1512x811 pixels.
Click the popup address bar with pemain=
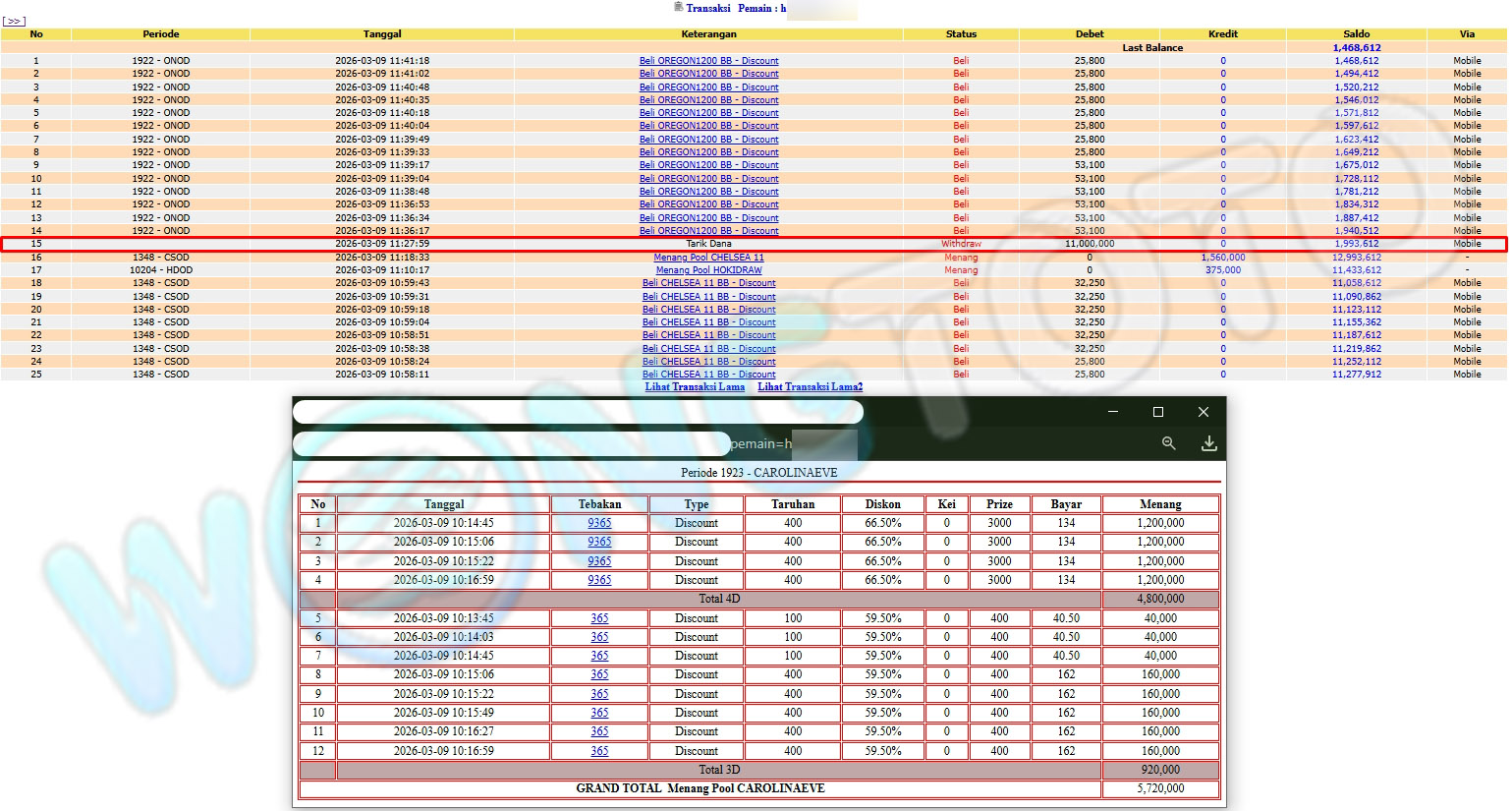tap(511, 444)
